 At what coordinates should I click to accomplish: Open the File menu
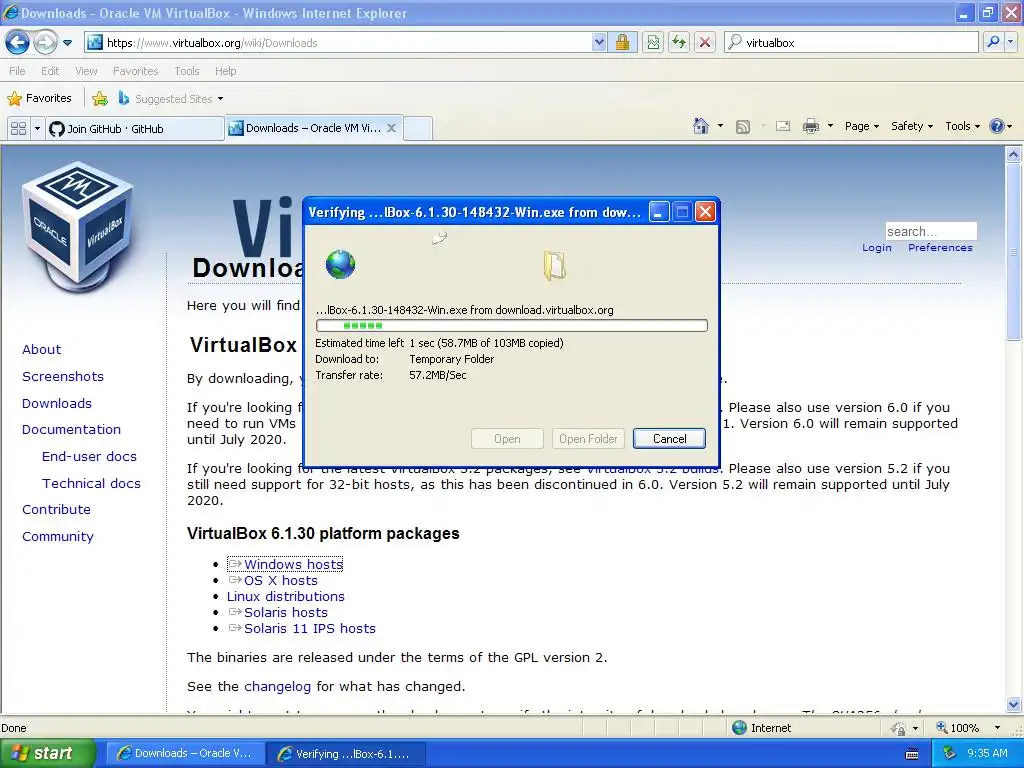tap(17, 71)
